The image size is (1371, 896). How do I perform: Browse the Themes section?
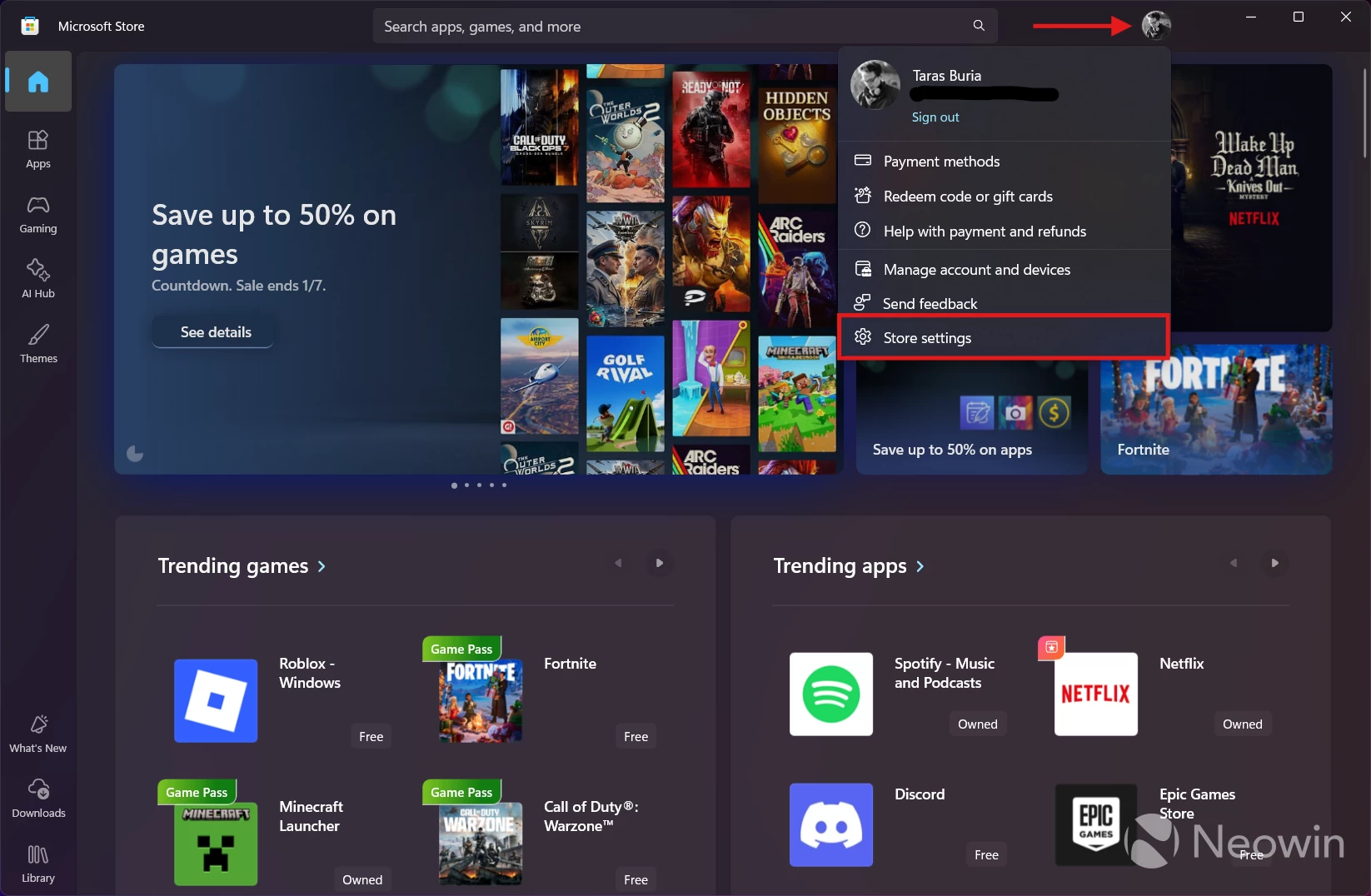point(38,345)
